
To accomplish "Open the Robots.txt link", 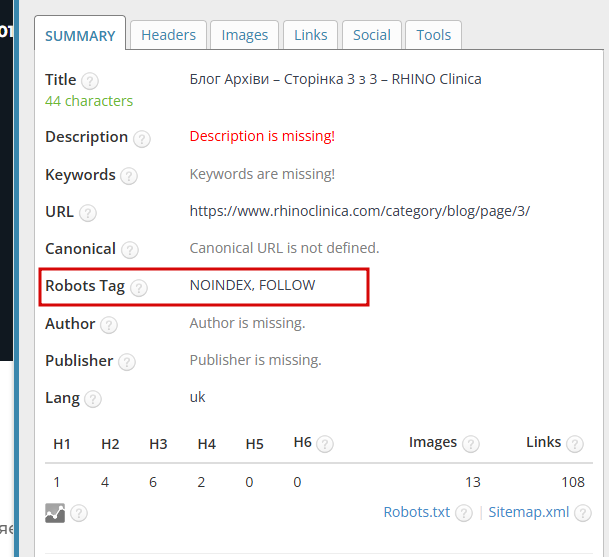I will point(417,512).
